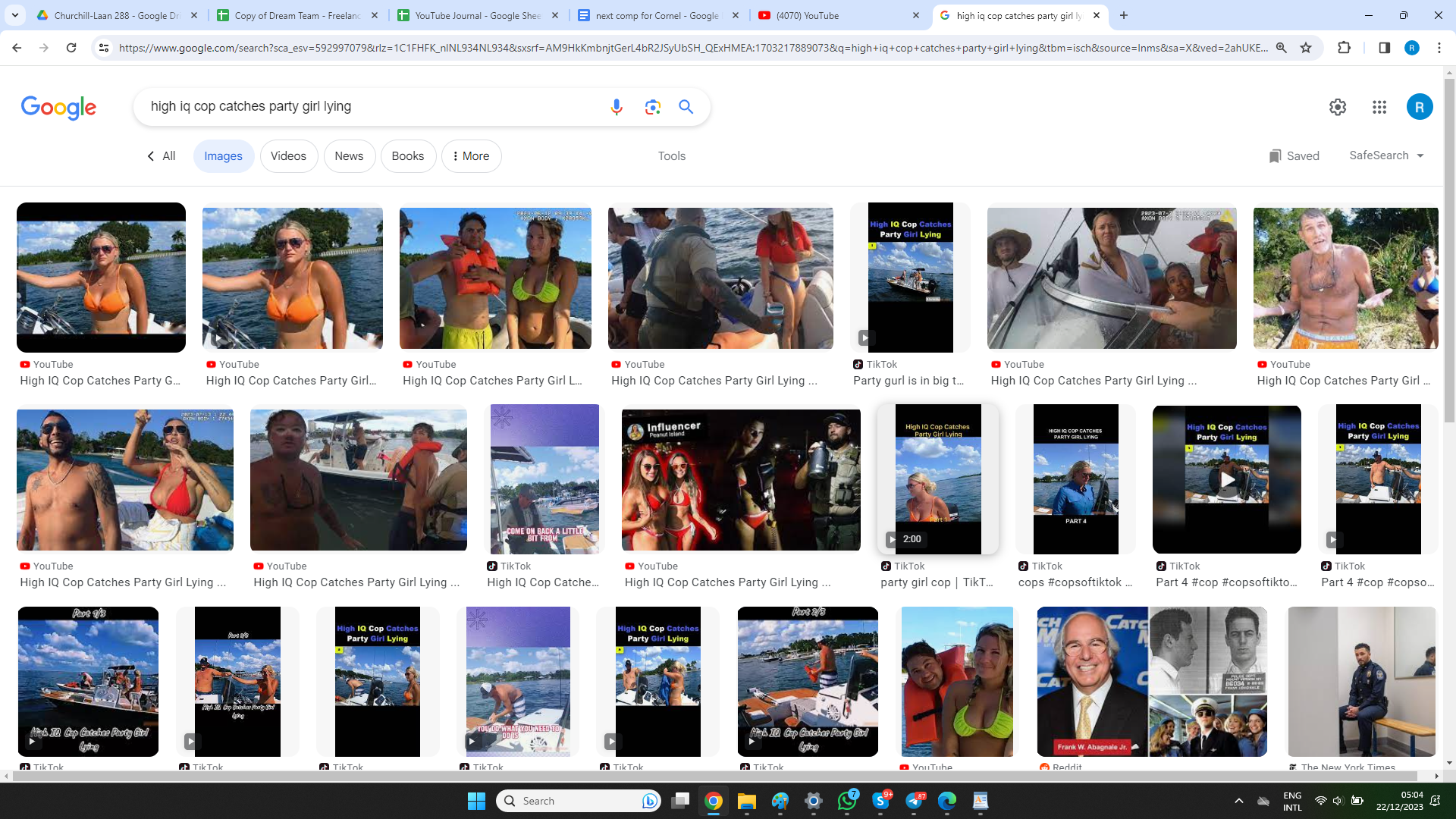Open WhatsApp from the taskbar
The height and width of the screenshot is (819, 1456).
[847, 801]
